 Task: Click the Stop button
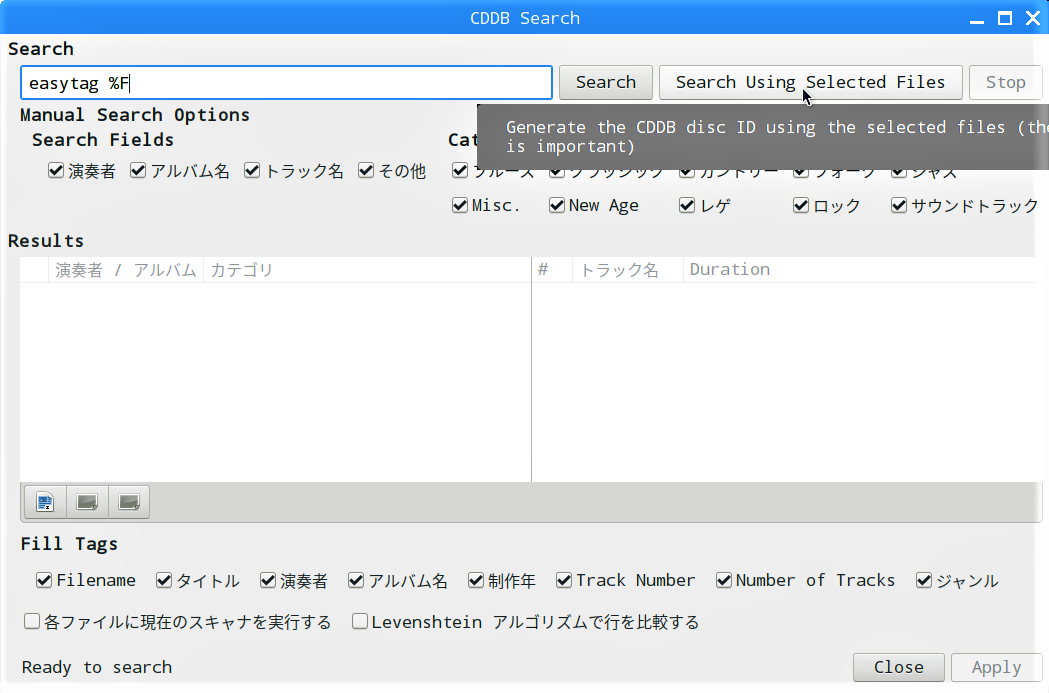[1006, 82]
